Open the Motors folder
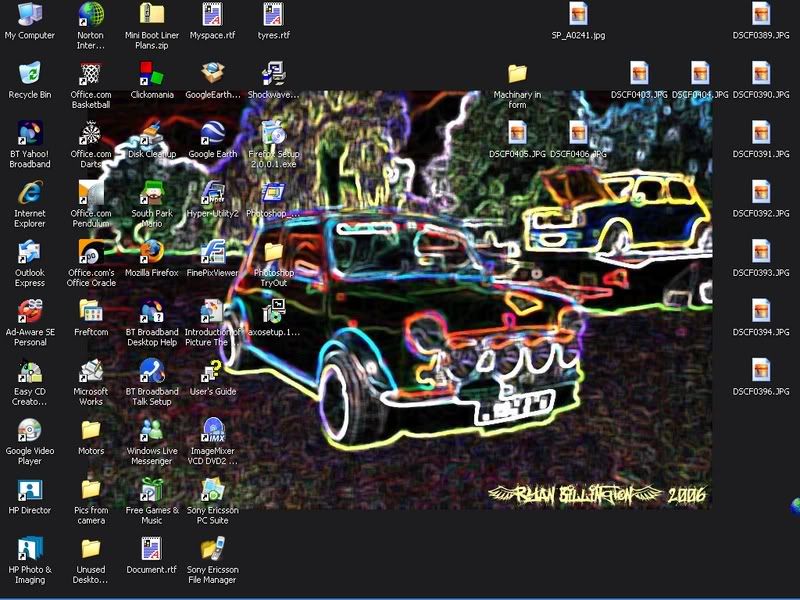The image size is (800, 600). click(x=91, y=430)
